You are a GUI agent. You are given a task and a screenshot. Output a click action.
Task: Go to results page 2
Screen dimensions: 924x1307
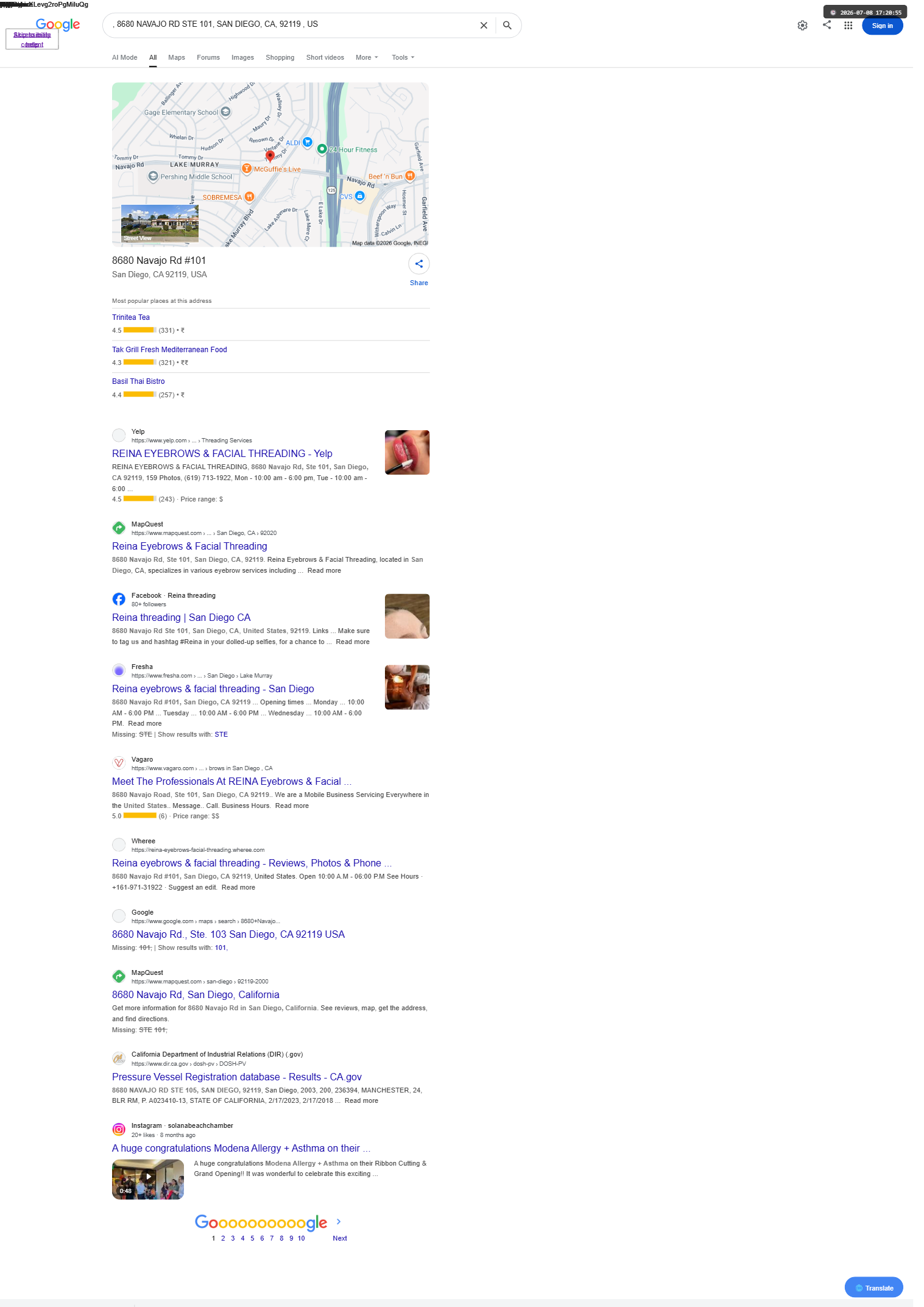pyautogui.click(x=223, y=1238)
